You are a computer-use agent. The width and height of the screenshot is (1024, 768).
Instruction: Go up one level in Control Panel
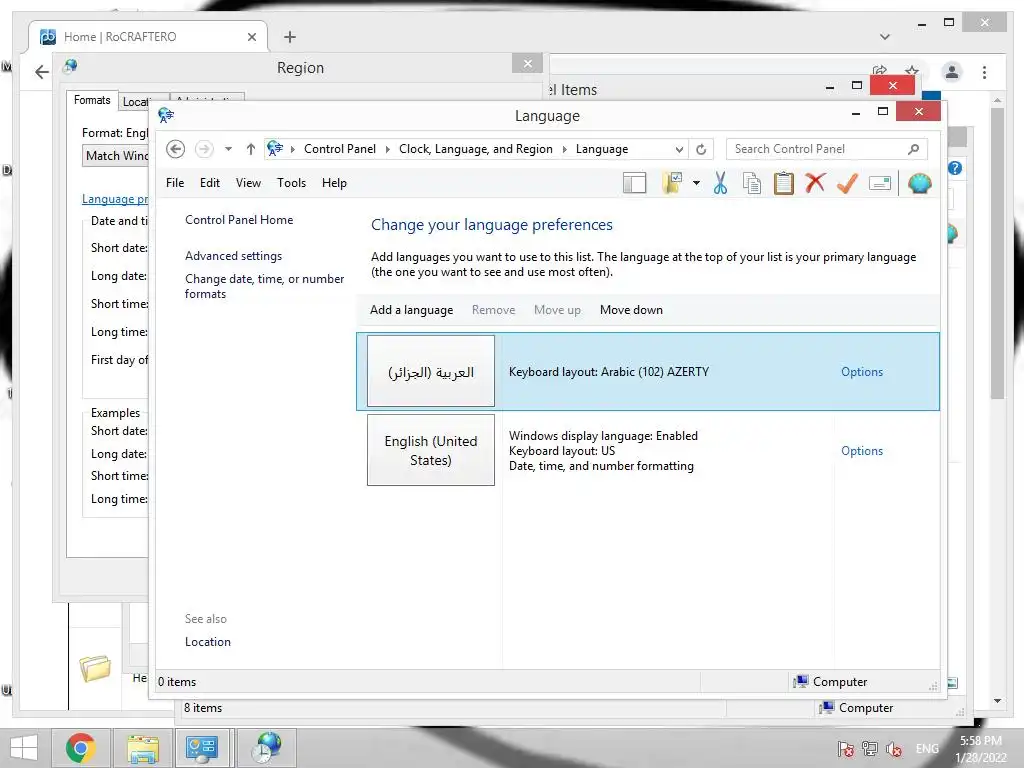[250, 149]
